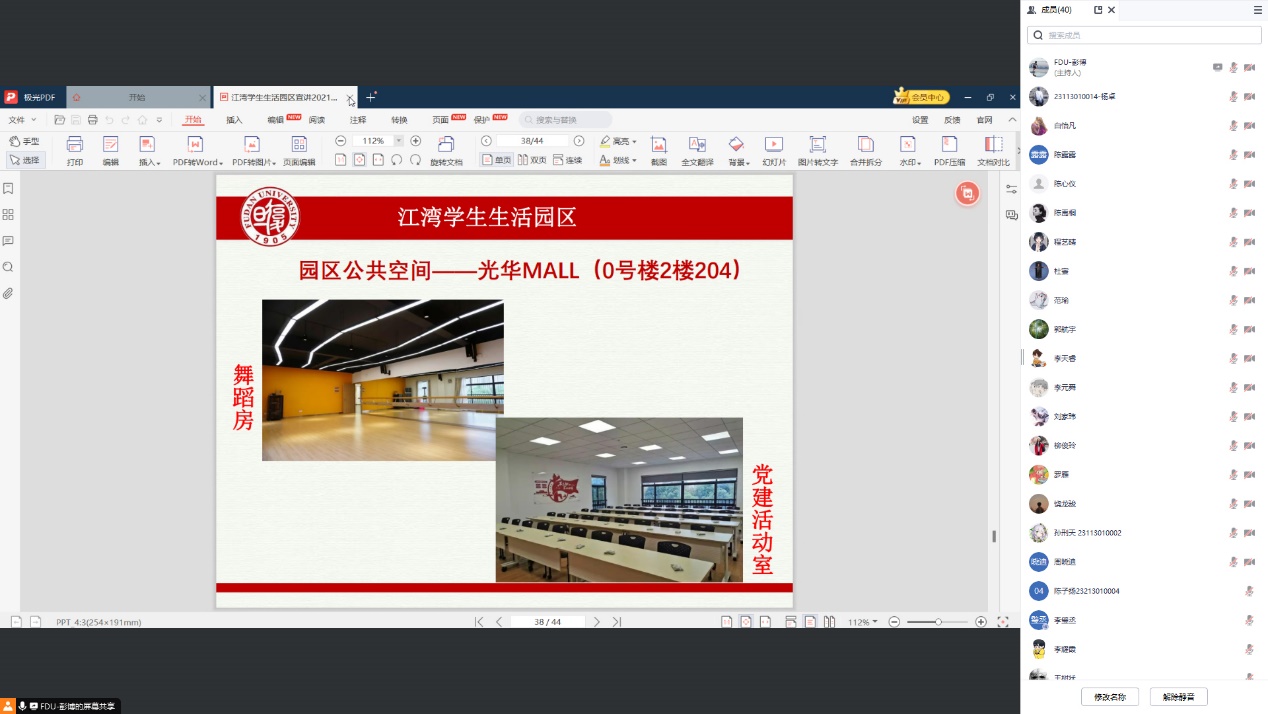The height and width of the screenshot is (714, 1268).
Task: Click the zoom in plus button in ribbon
Action: [x=416, y=141]
